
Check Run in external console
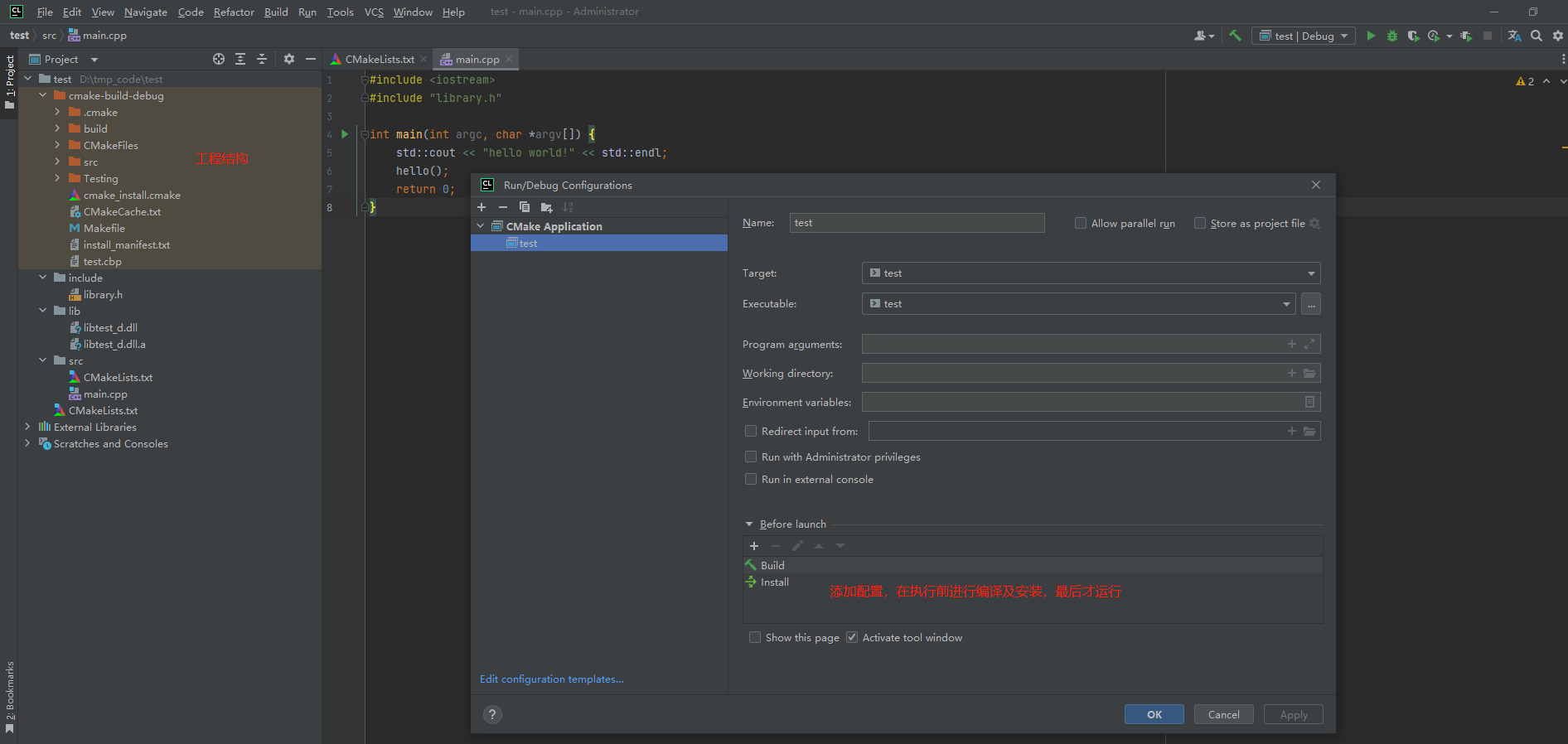click(x=751, y=479)
